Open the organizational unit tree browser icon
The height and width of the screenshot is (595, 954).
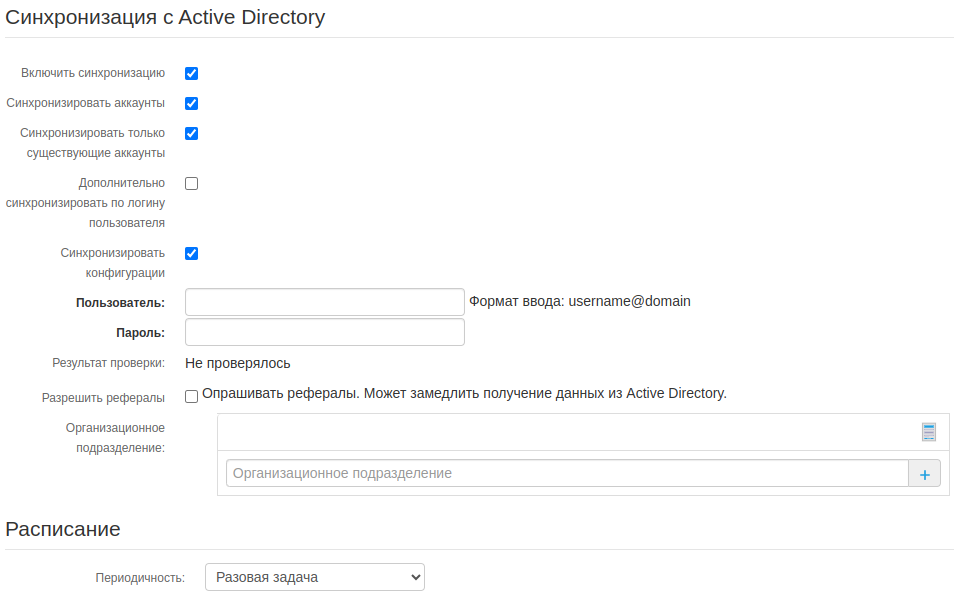[x=928, y=431]
